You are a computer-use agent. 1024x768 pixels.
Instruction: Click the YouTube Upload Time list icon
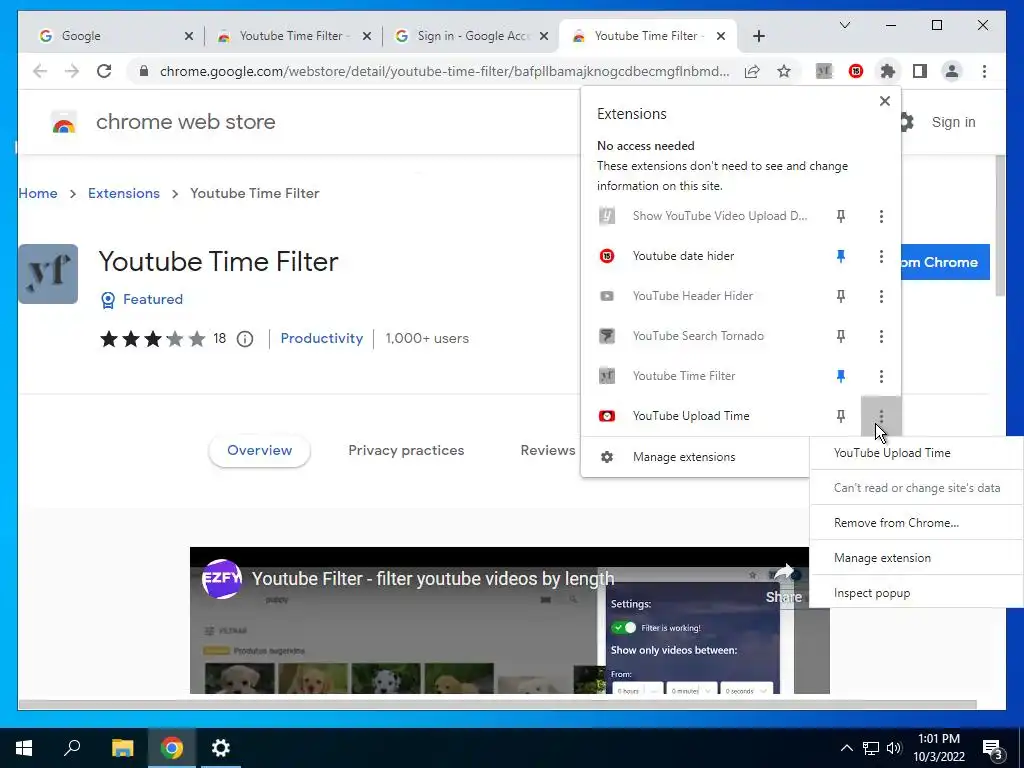point(607,416)
